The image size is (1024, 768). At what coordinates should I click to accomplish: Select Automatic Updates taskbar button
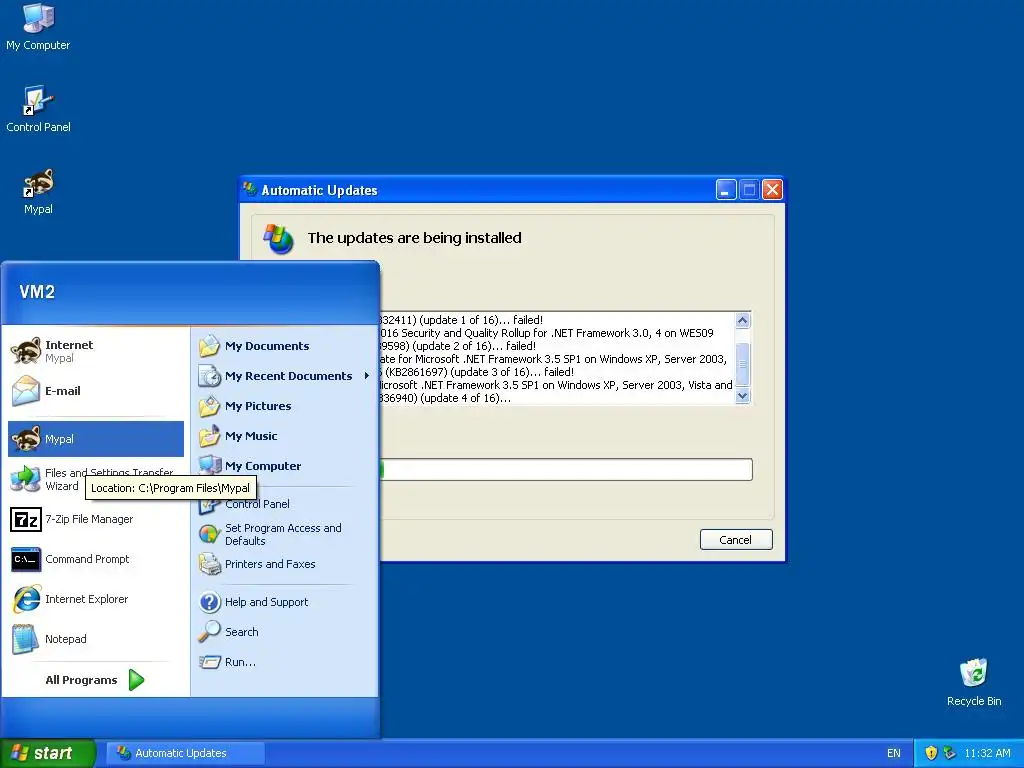pyautogui.click(x=185, y=753)
